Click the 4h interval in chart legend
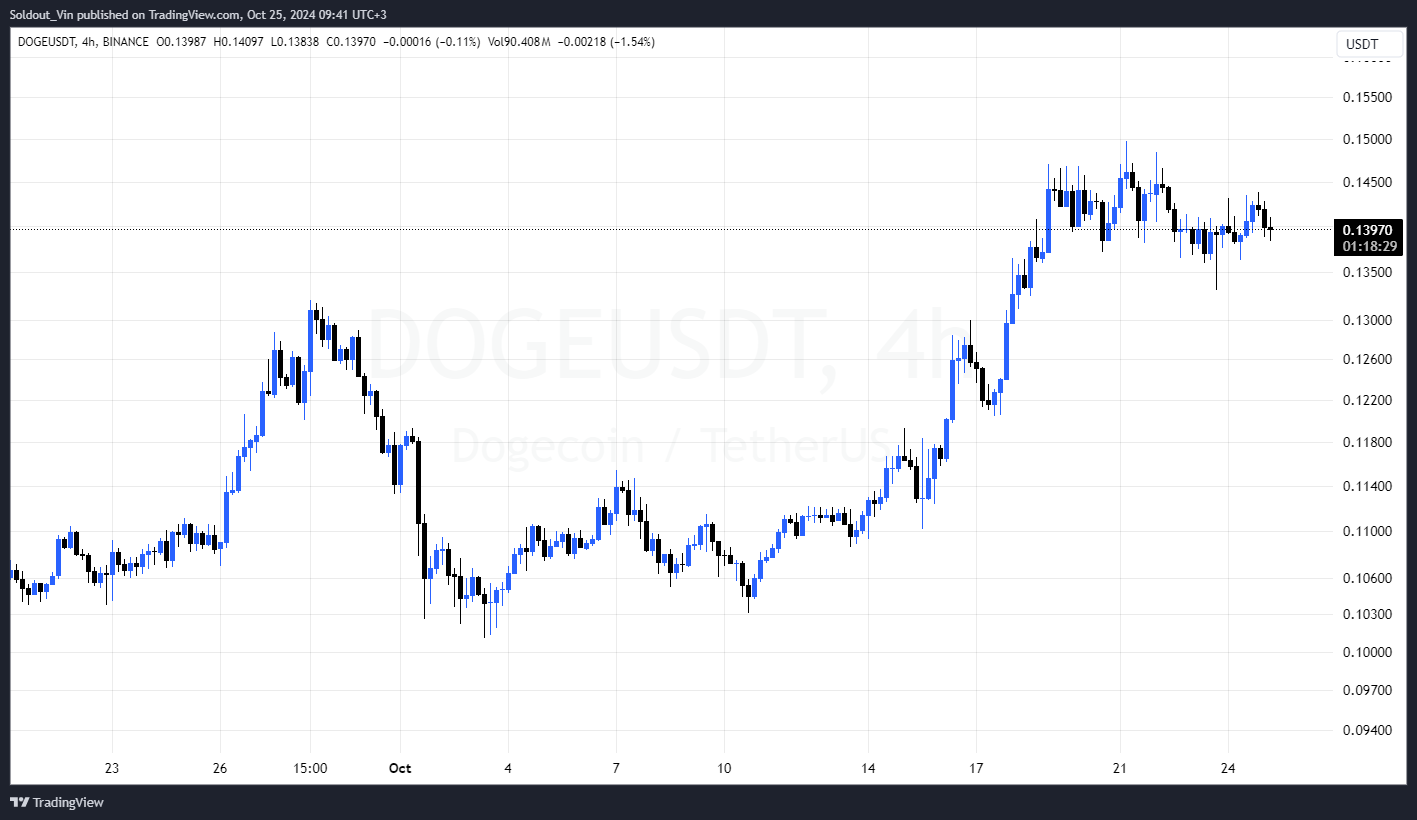The height and width of the screenshot is (820, 1417). (x=89, y=42)
